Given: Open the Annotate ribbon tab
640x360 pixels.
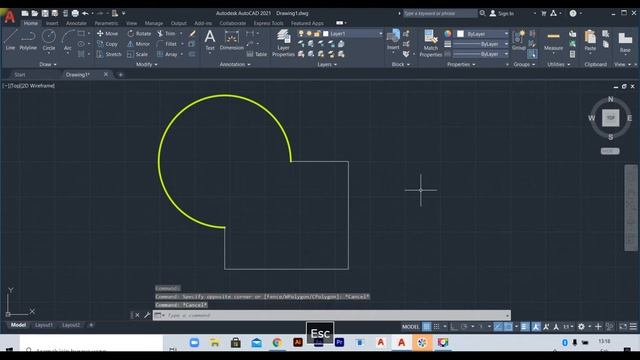Looking at the screenshot, I should click(76, 23).
